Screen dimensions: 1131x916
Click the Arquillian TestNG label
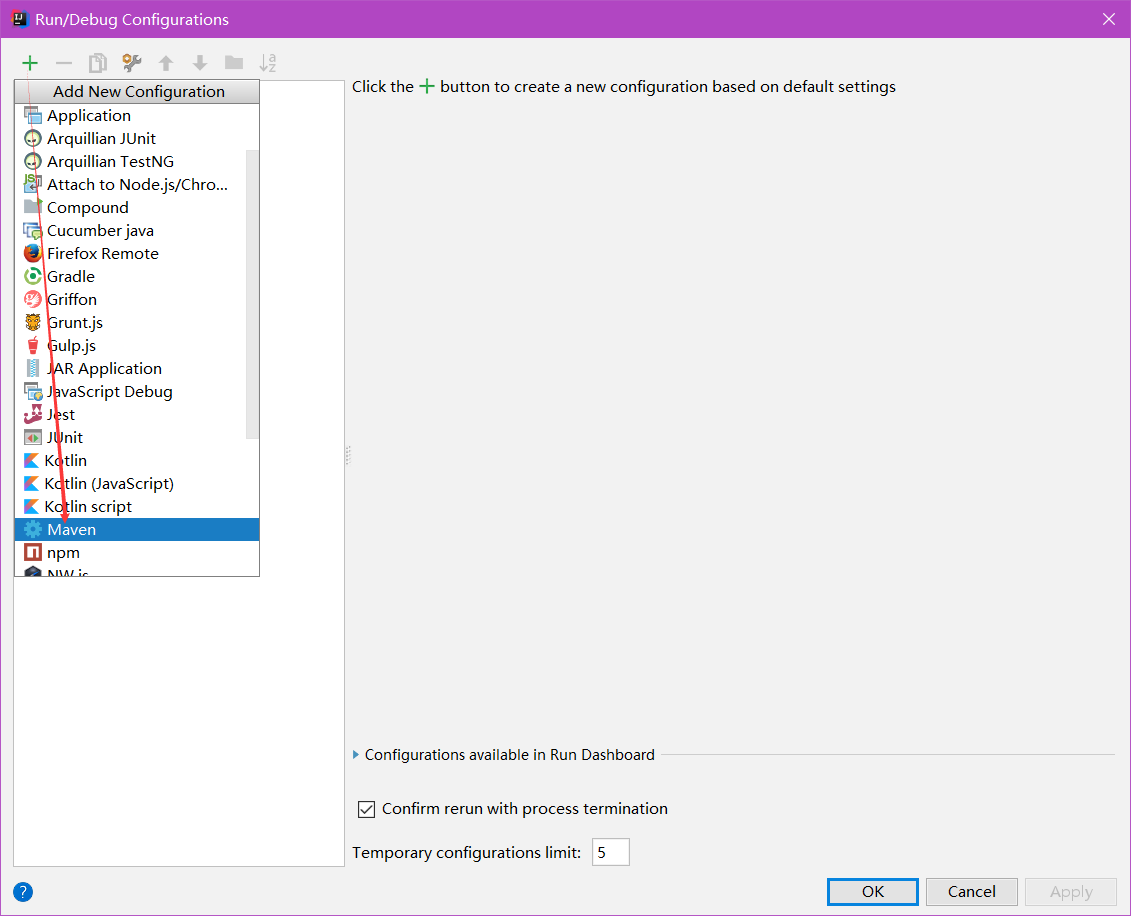pos(110,162)
